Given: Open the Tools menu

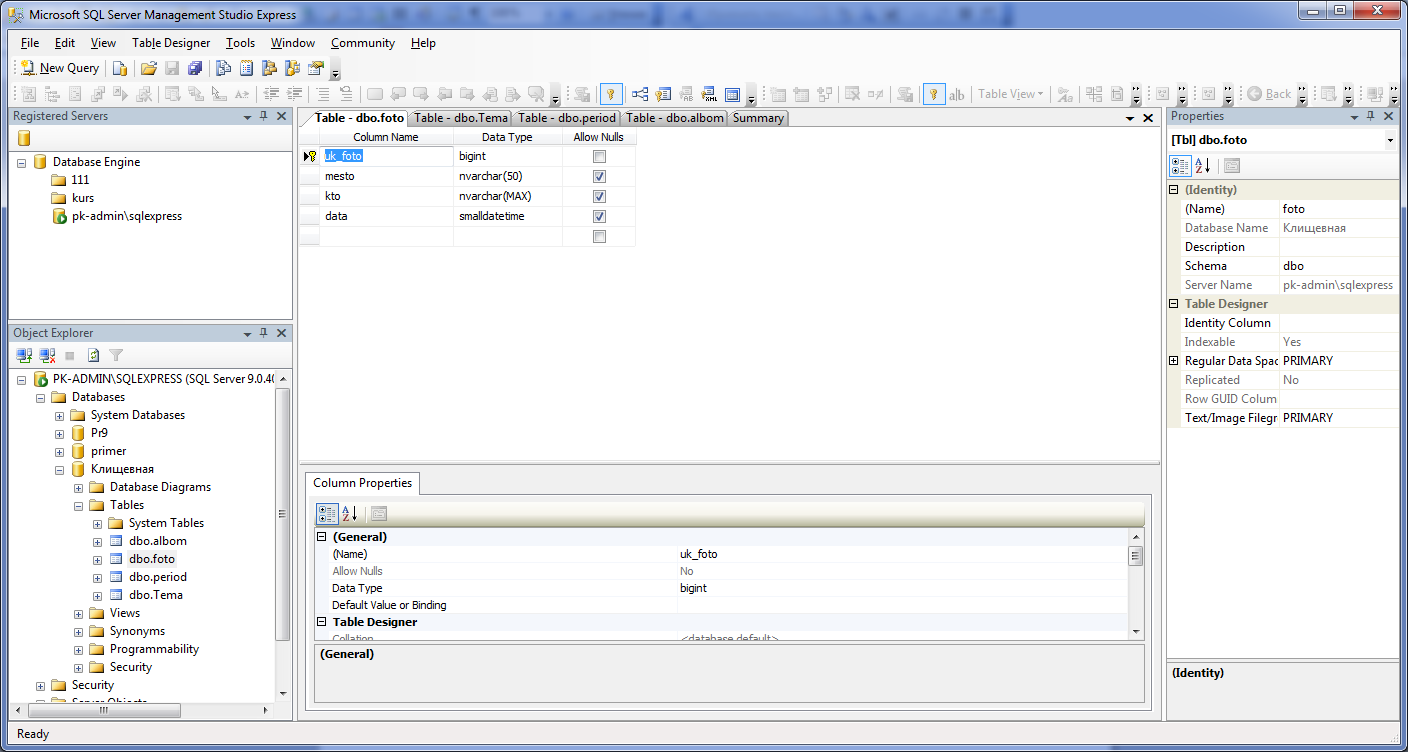Looking at the screenshot, I should (240, 43).
